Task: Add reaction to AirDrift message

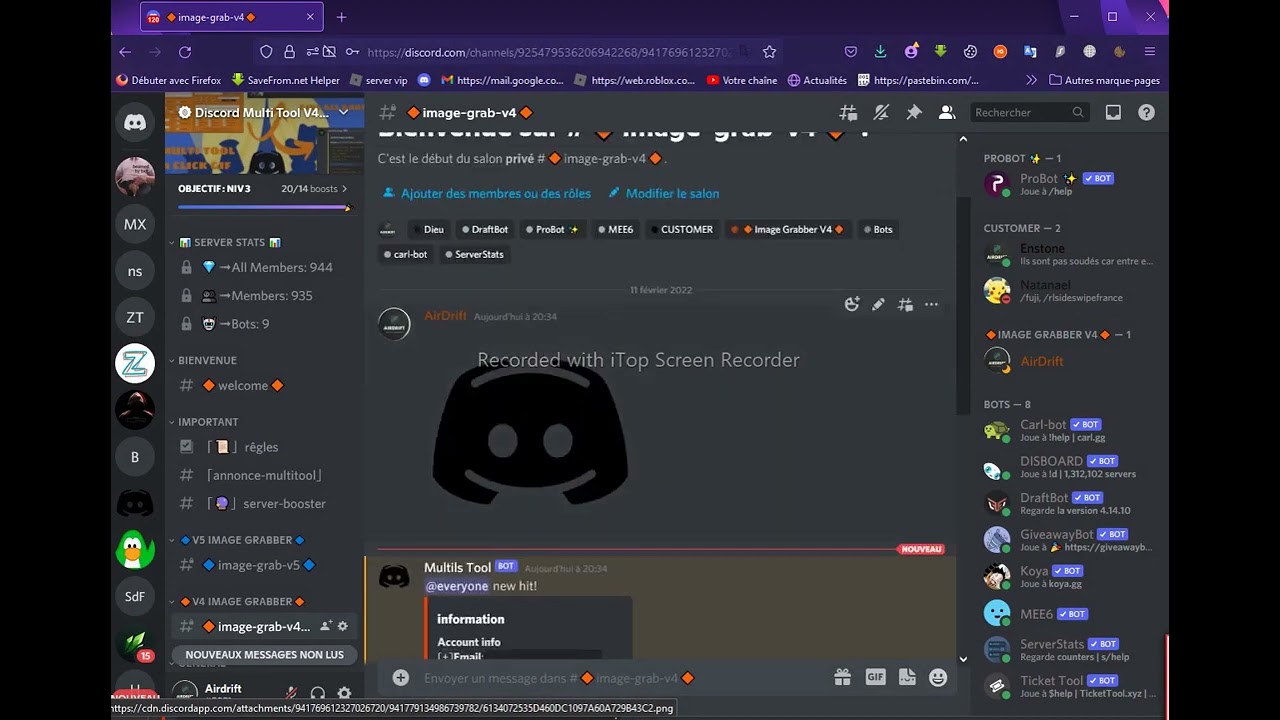Action: click(852, 305)
